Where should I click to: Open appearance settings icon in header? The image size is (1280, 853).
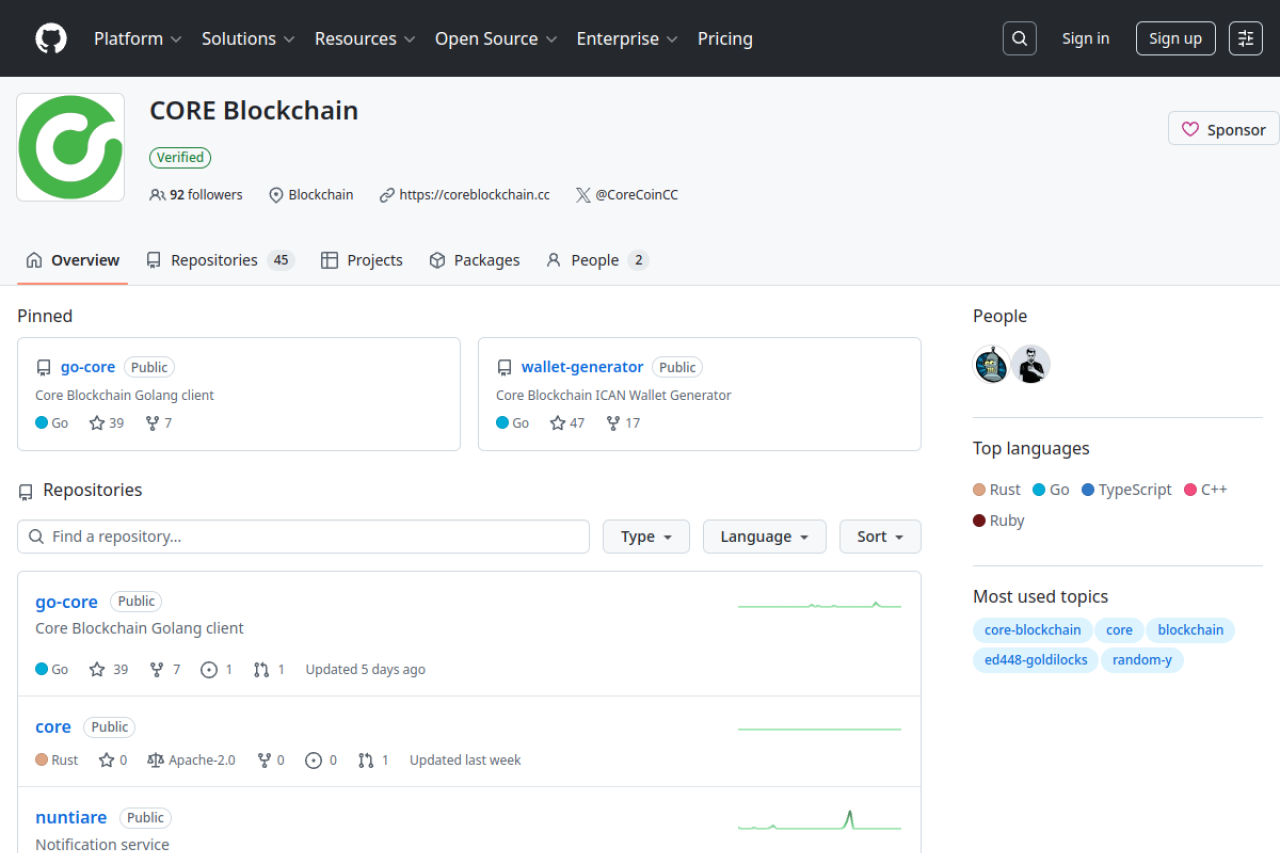click(x=1245, y=39)
